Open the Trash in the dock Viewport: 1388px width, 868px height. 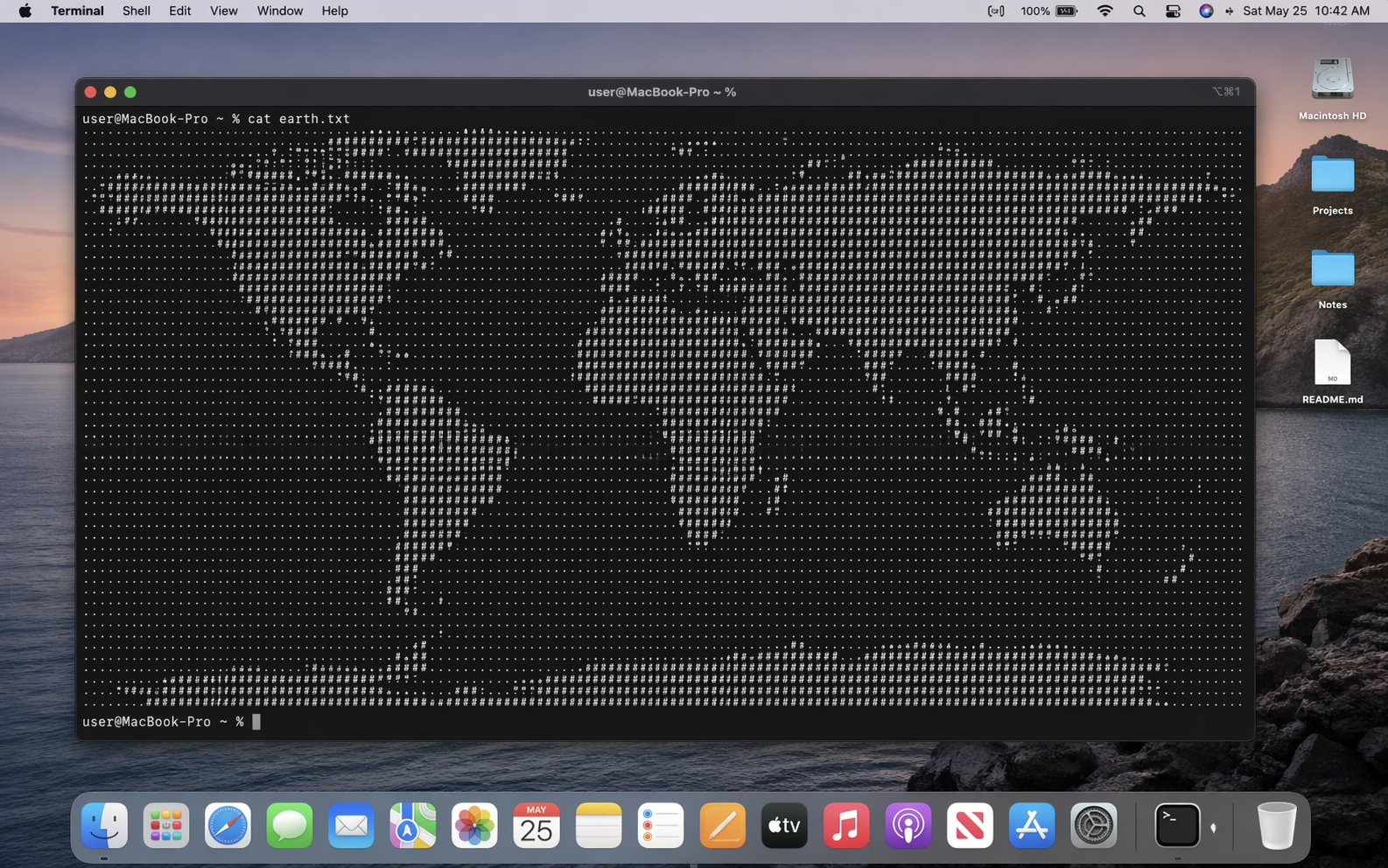click(x=1276, y=825)
